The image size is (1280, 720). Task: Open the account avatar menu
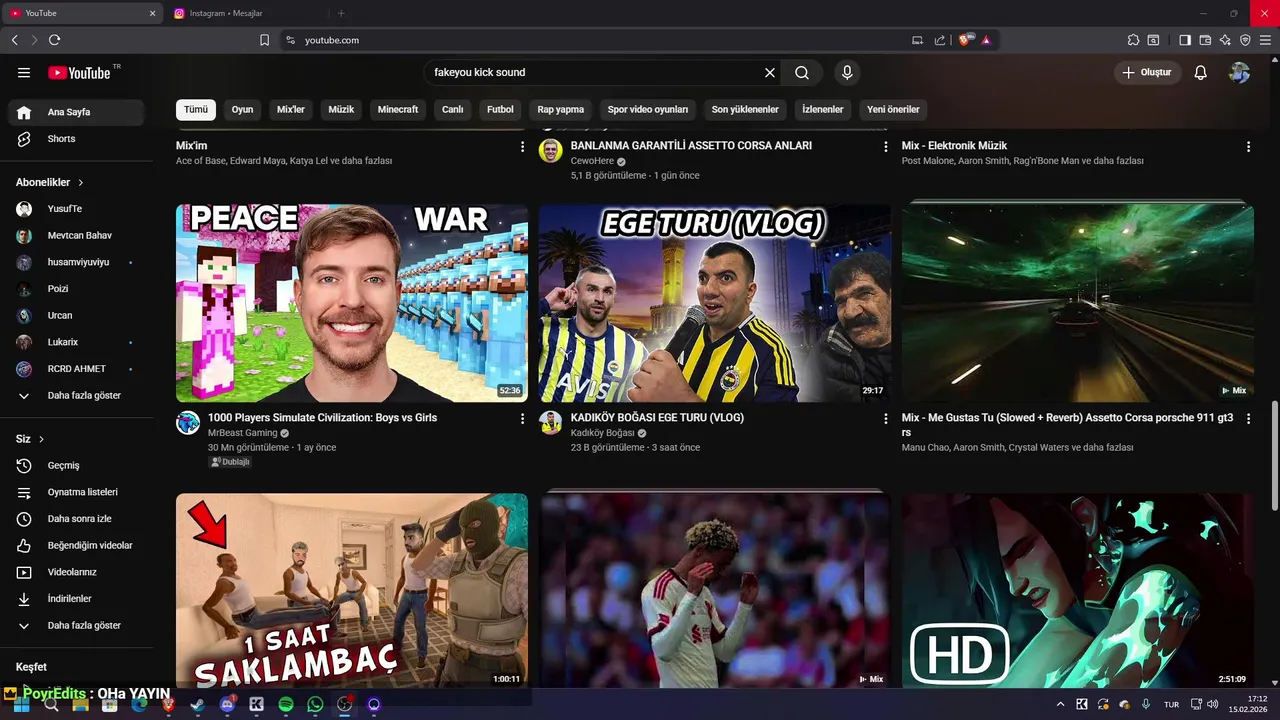click(1240, 73)
